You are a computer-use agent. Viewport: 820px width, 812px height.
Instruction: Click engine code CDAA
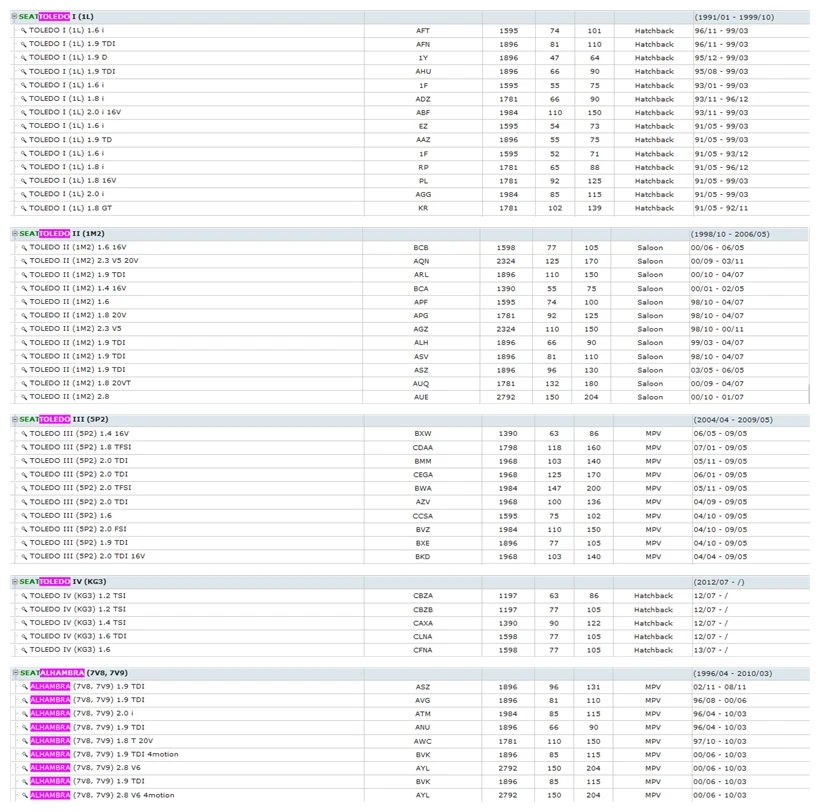(x=423, y=448)
